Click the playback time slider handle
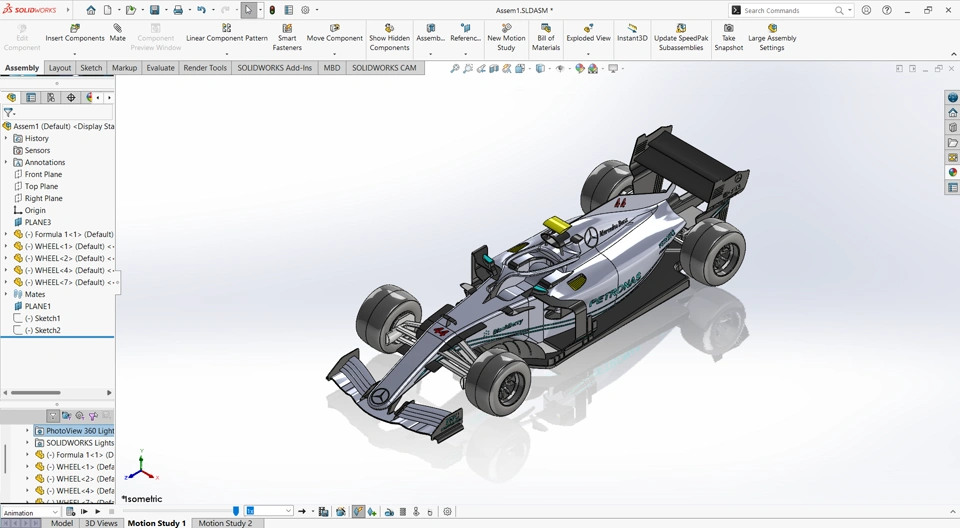Image resolution: width=960 pixels, height=528 pixels. pyautogui.click(x=236, y=511)
